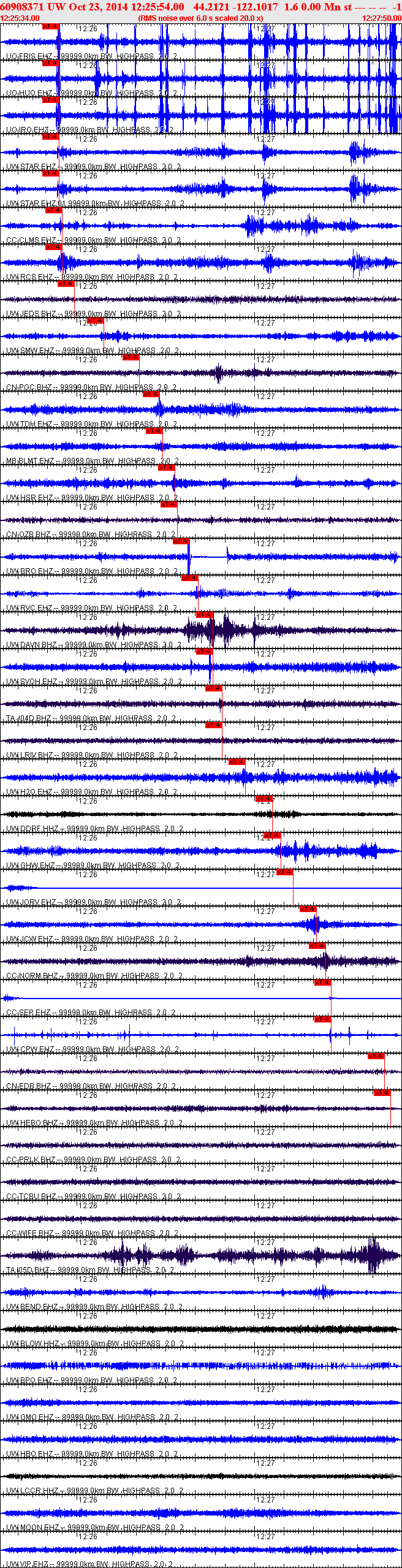Select the CC.WIFE.BHZ trace label
Viewport: 402px width, 1568px height.
(93, 1233)
